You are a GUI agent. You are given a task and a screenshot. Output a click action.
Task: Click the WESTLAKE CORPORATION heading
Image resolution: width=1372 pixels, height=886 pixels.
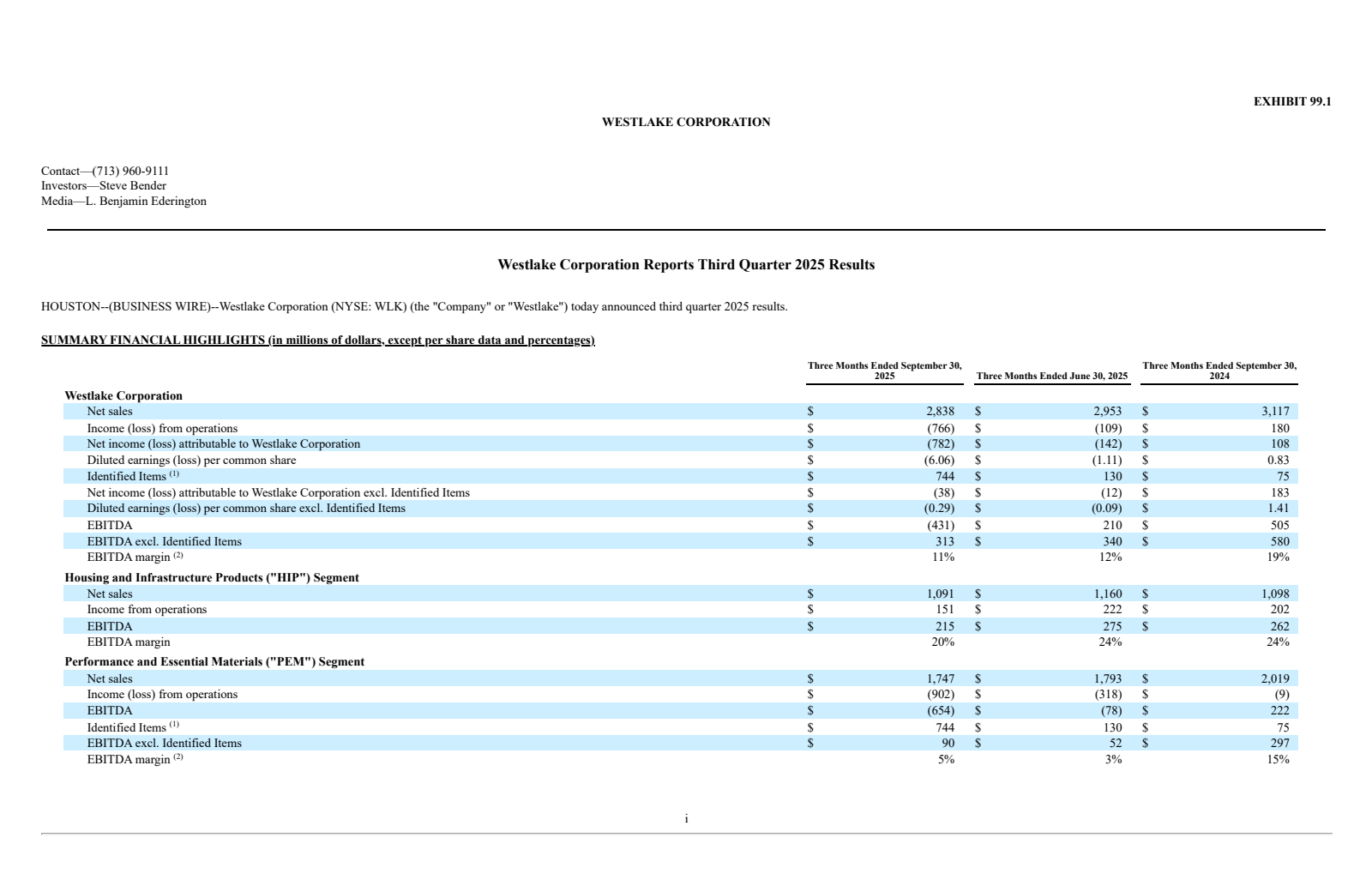[x=686, y=122]
